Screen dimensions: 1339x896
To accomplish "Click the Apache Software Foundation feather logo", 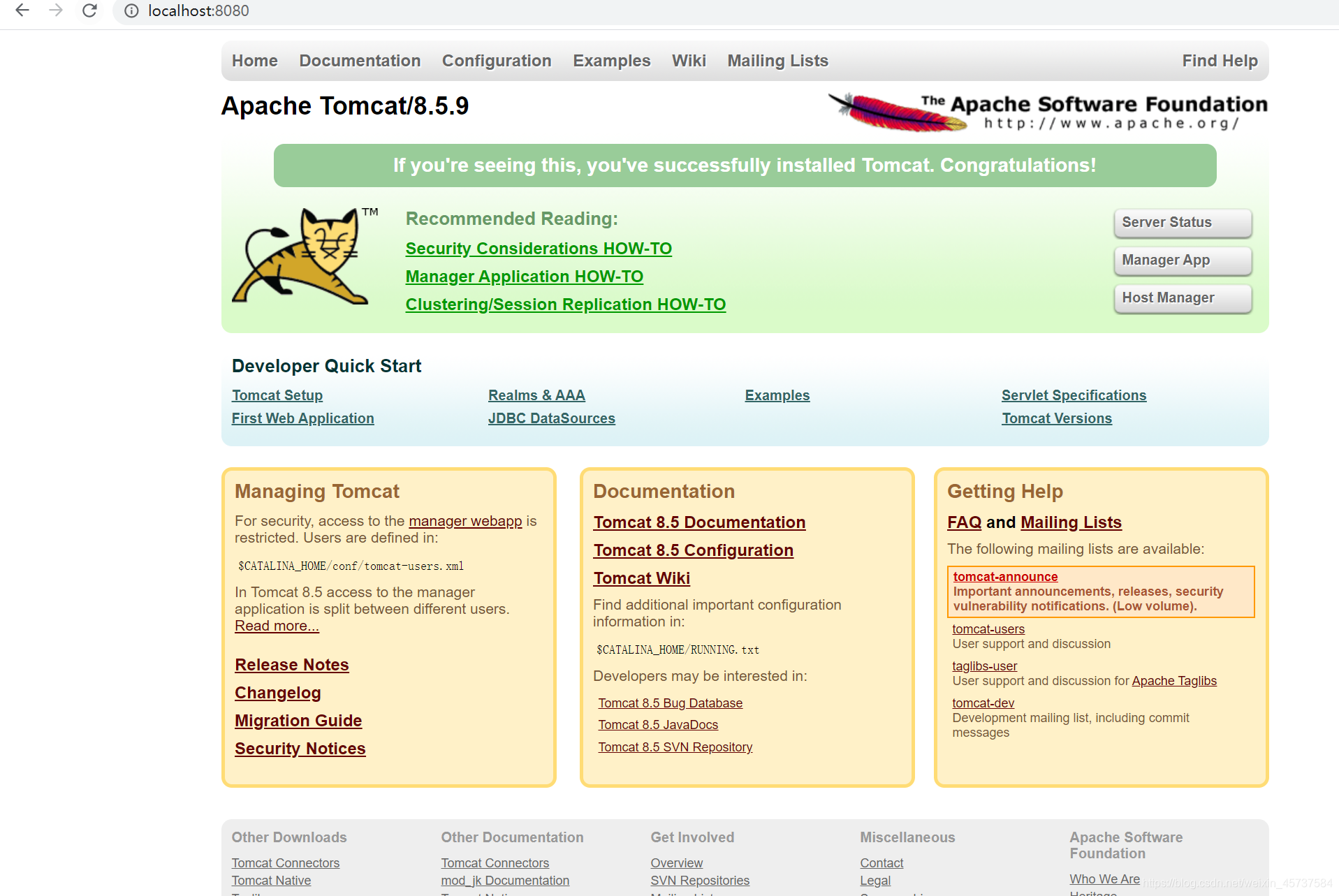I will (1047, 112).
